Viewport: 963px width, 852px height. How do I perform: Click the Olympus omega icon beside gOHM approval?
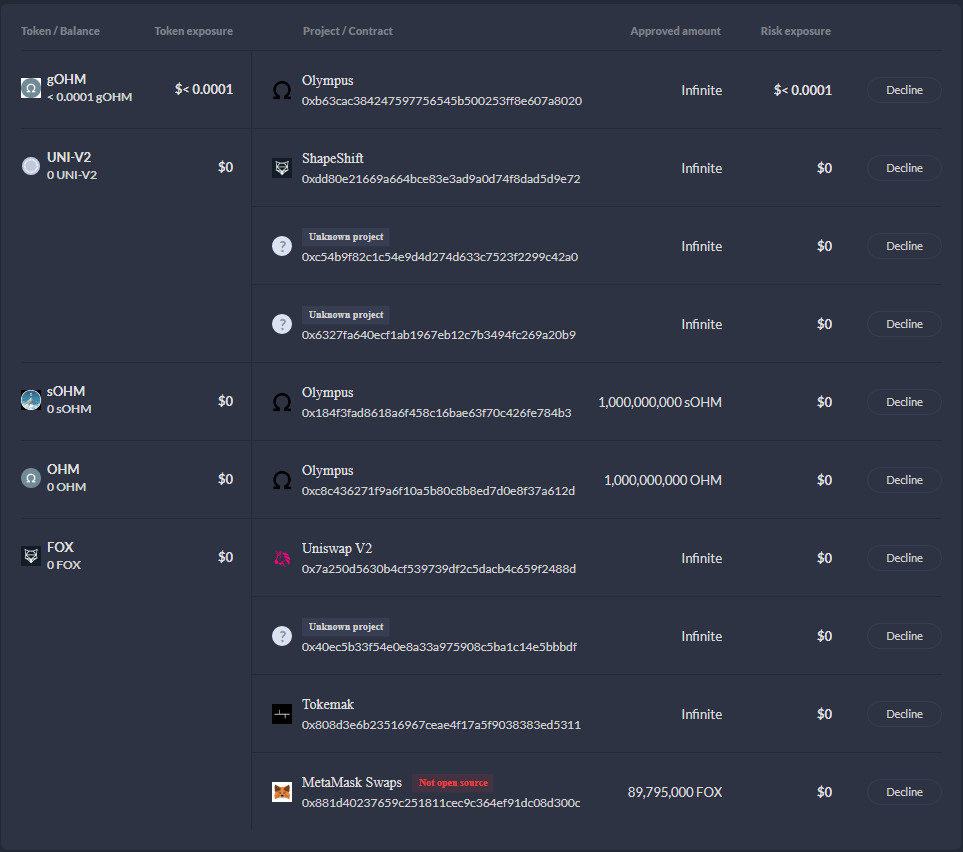point(282,90)
